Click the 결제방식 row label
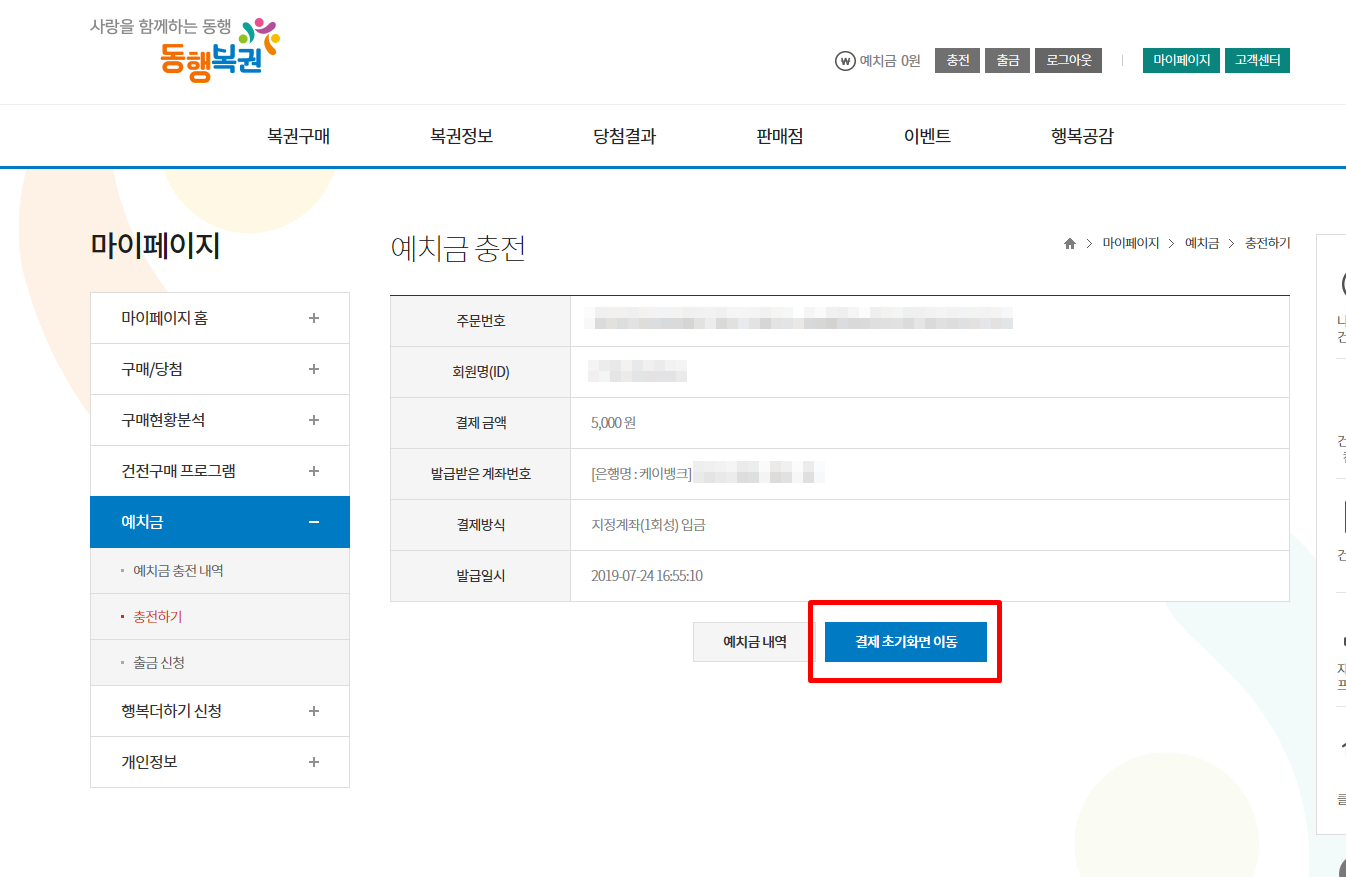The image size is (1346, 877). [x=480, y=525]
